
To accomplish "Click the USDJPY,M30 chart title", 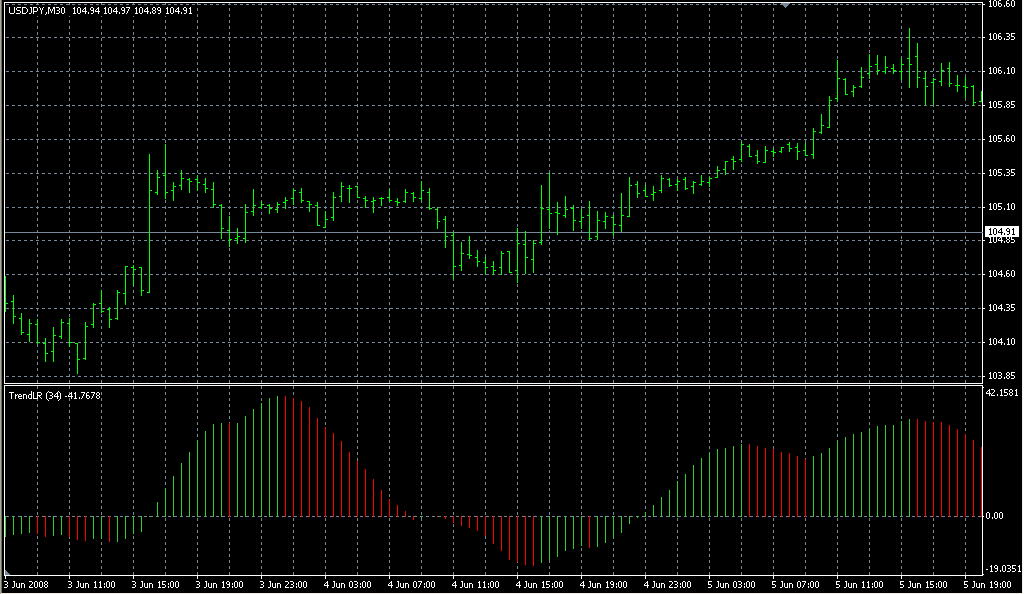I will 37,11.
